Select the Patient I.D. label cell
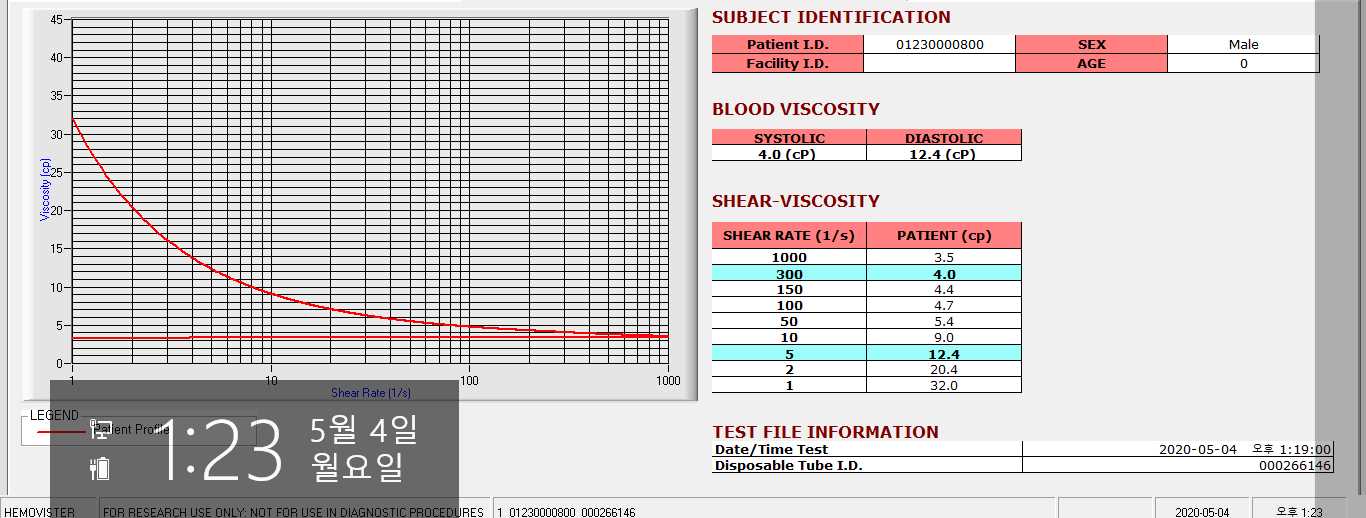Viewport: 1366px width, 518px height. pyautogui.click(x=788, y=44)
